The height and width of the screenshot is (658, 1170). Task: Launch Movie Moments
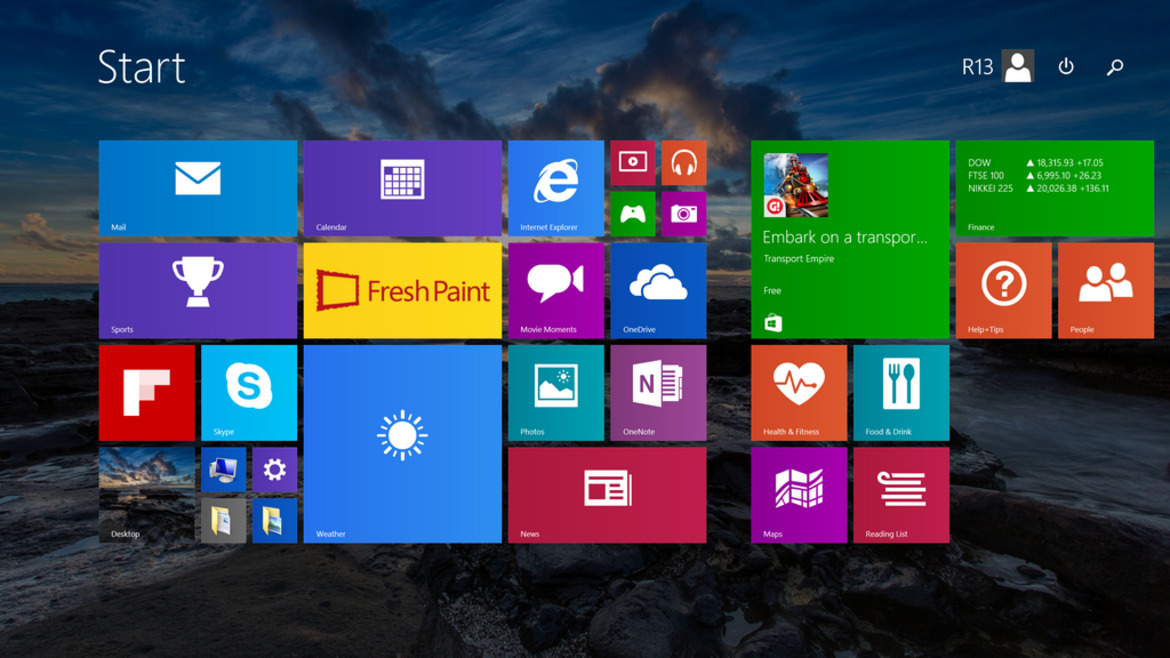tap(556, 290)
